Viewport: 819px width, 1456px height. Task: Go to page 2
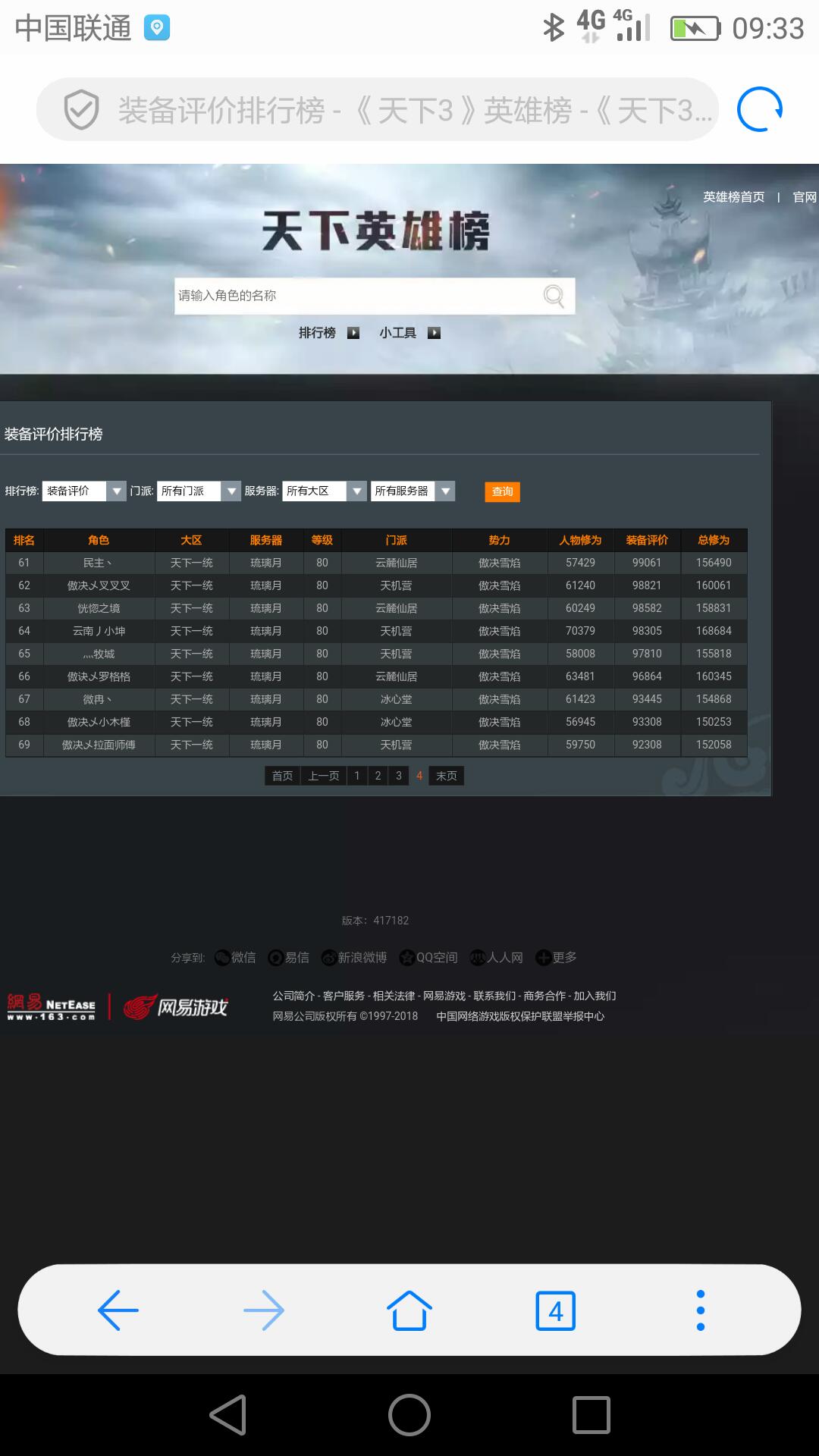click(x=378, y=776)
